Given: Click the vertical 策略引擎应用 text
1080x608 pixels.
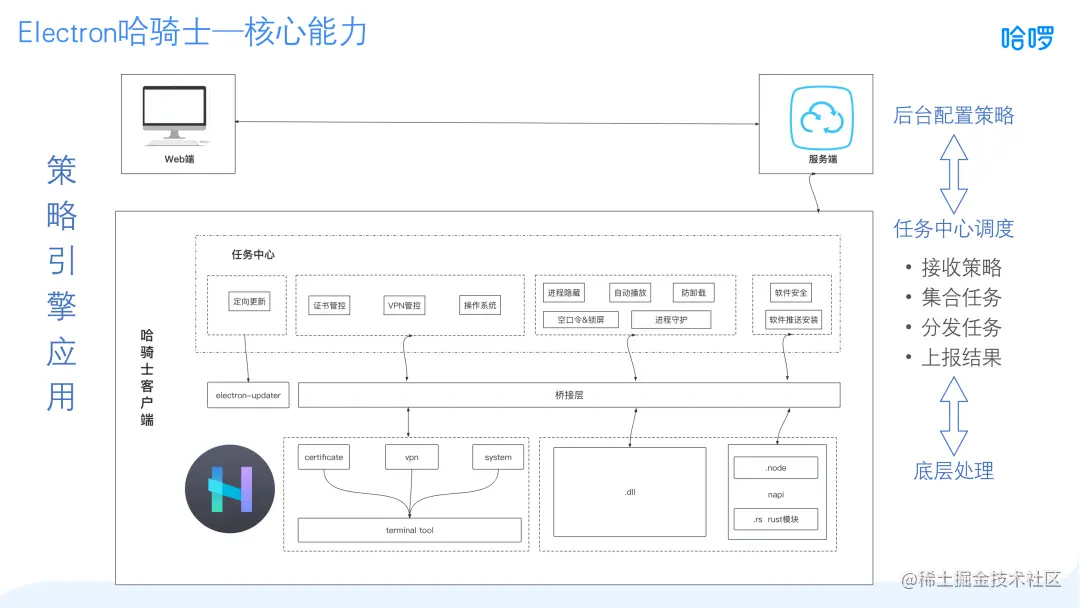Looking at the screenshot, I should (x=61, y=283).
